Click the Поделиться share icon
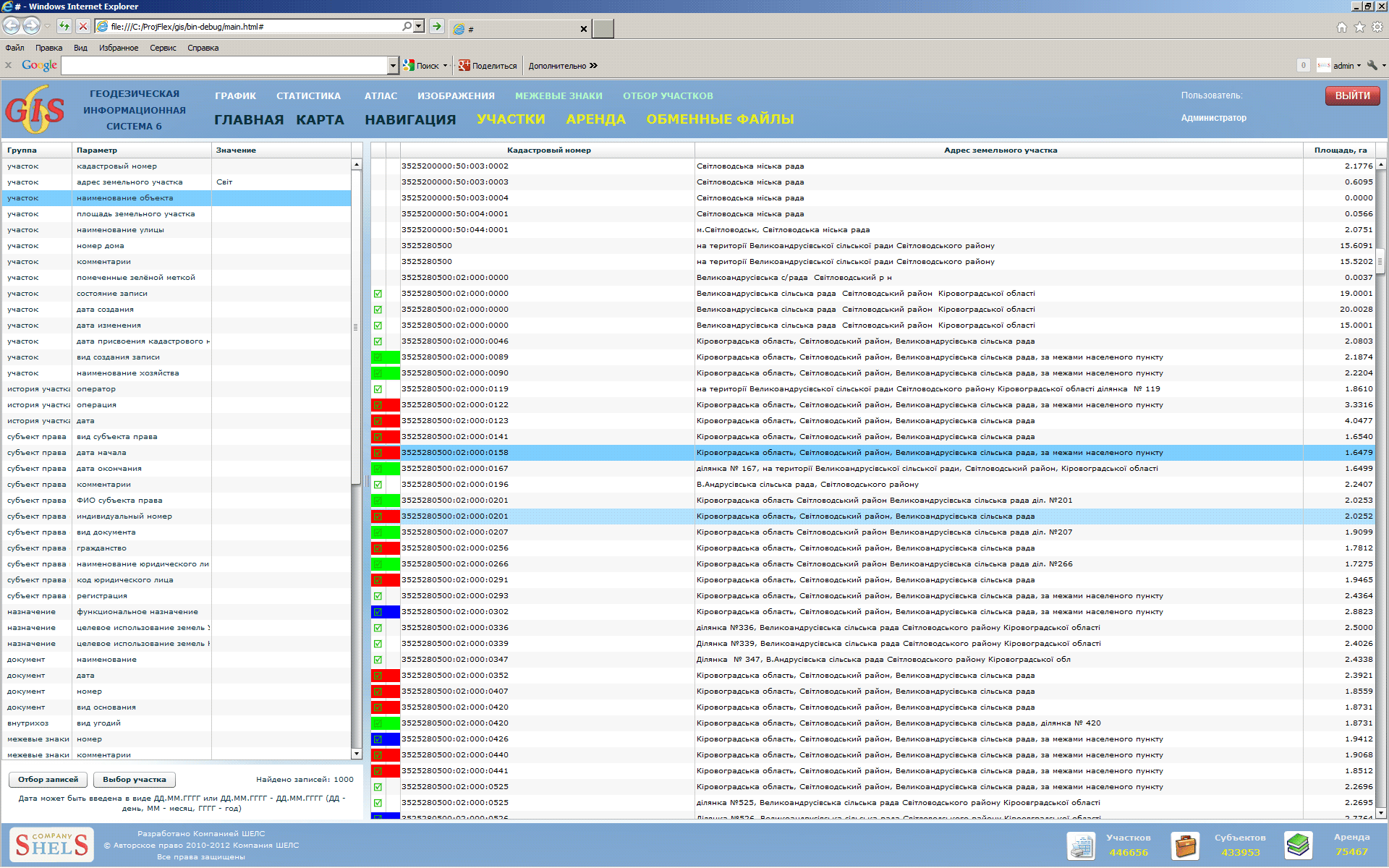The height and width of the screenshot is (868, 1389). coord(464,65)
